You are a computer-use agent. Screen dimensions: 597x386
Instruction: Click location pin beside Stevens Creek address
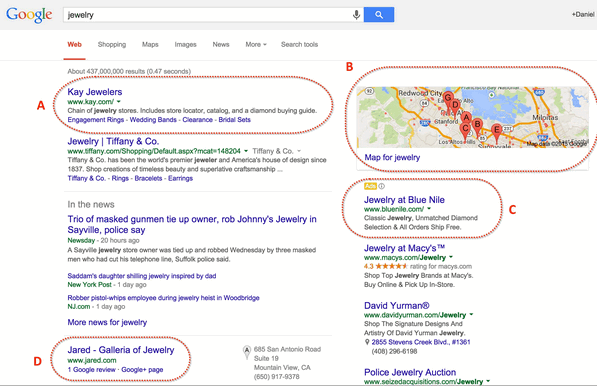[x=367, y=342]
